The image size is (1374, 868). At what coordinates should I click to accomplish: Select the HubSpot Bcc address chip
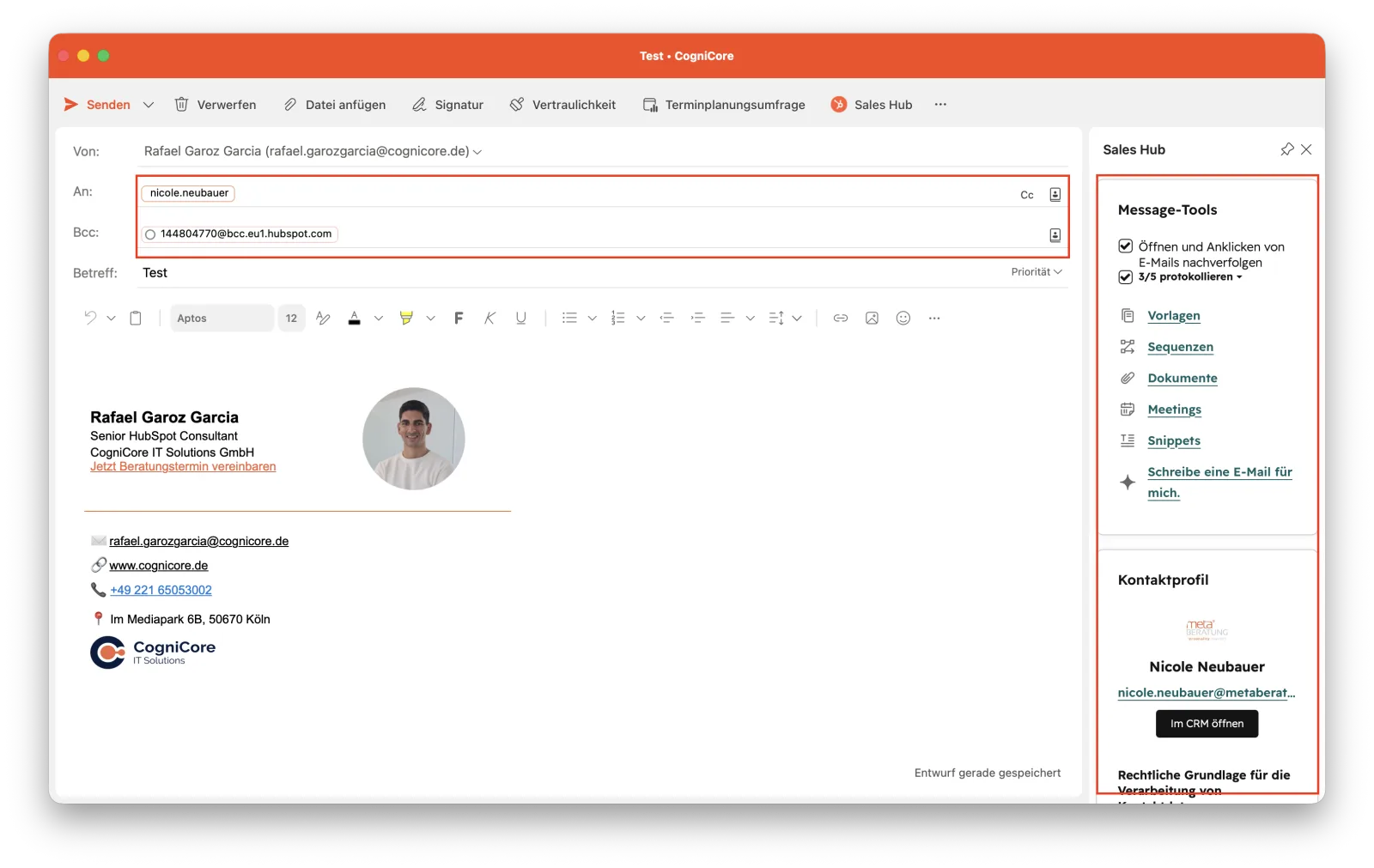coord(240,234)
